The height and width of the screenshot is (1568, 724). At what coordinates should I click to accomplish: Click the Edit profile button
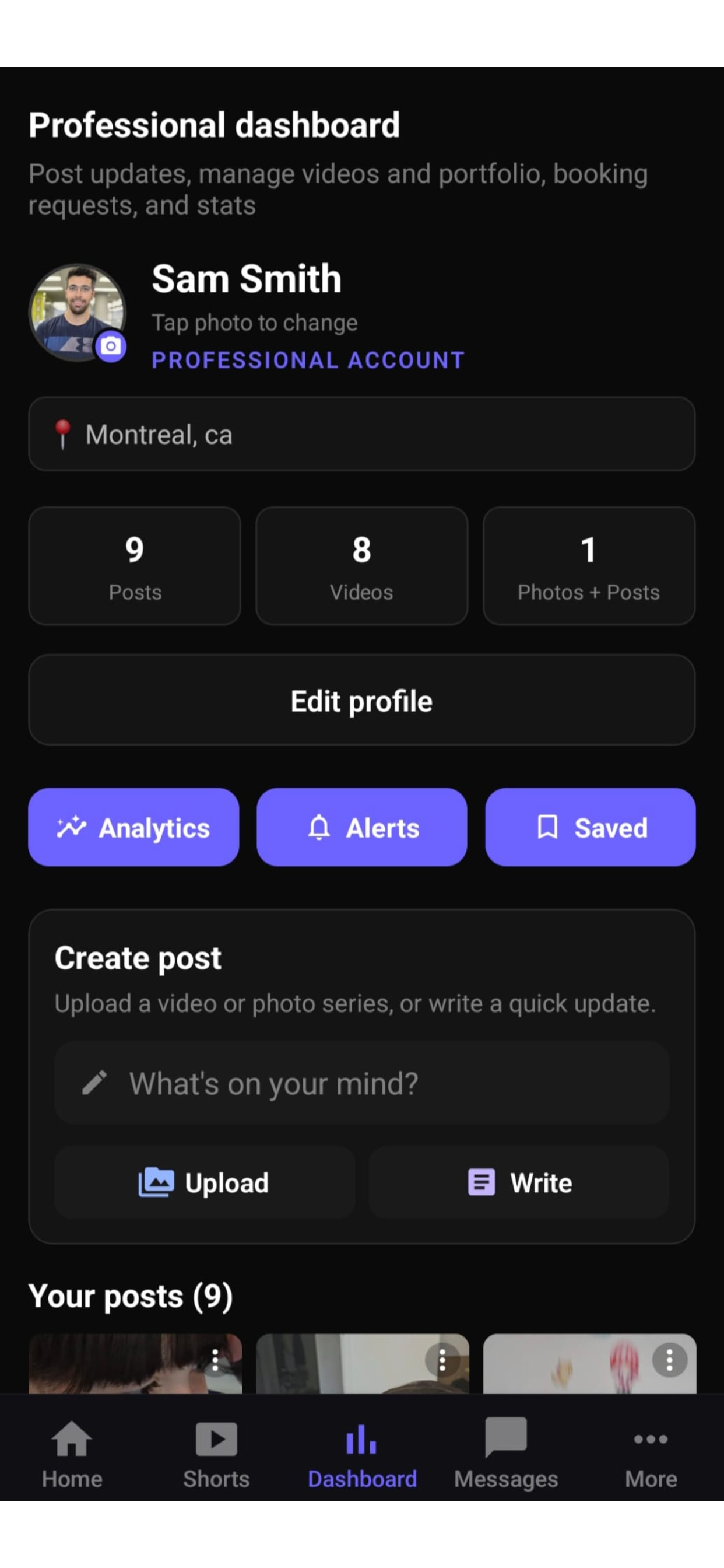tap(362, 701)
